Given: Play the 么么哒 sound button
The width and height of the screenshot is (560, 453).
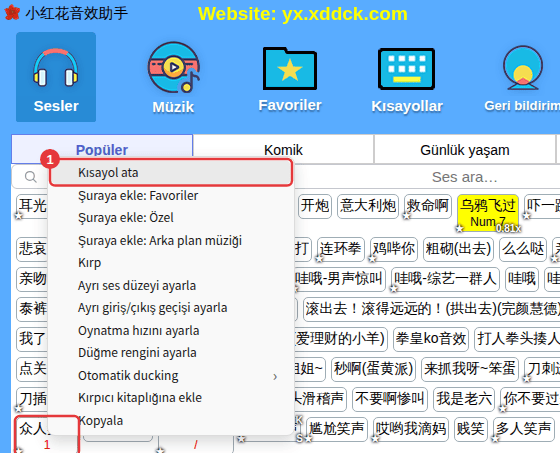Looking at the screenshot, I should pyautogui.click(x=523, y=249).
